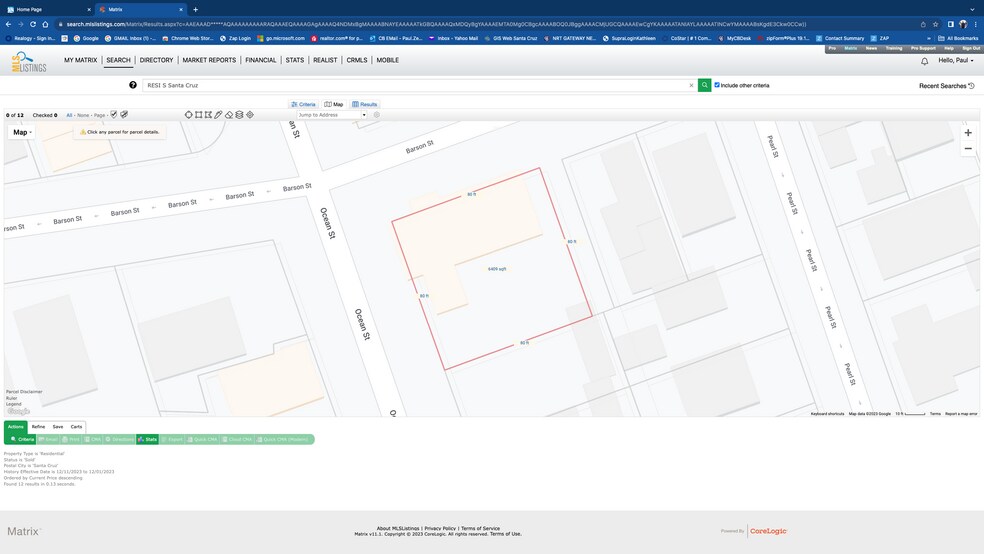Image resolution: width=984 pixels, height=554 pixels.
Task: Click the green search magnifier button
Action: [704, 85]
